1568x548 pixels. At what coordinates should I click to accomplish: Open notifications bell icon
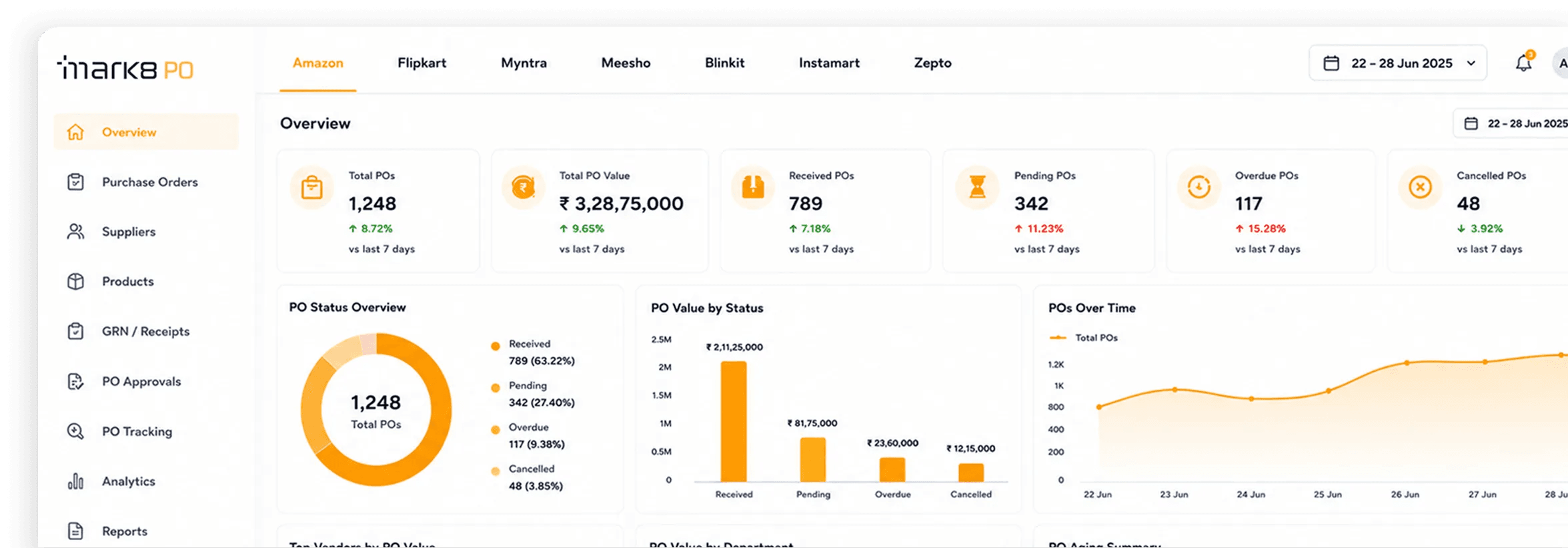1524,63
